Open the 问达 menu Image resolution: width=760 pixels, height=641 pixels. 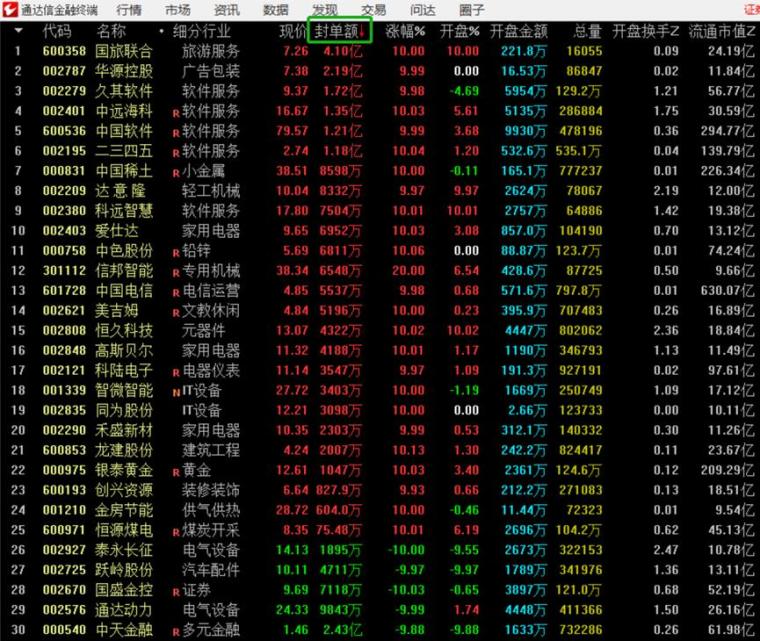pos(423,10)
